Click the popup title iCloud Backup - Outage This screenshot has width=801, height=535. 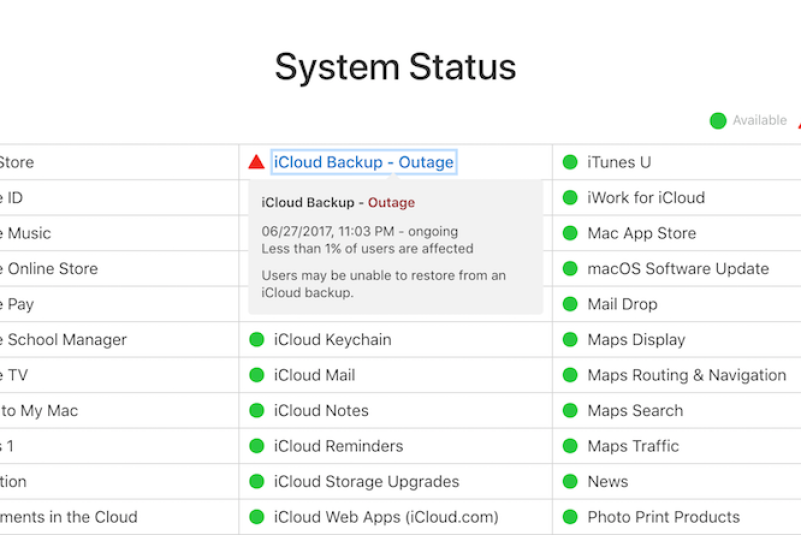[x=338, y=203]
